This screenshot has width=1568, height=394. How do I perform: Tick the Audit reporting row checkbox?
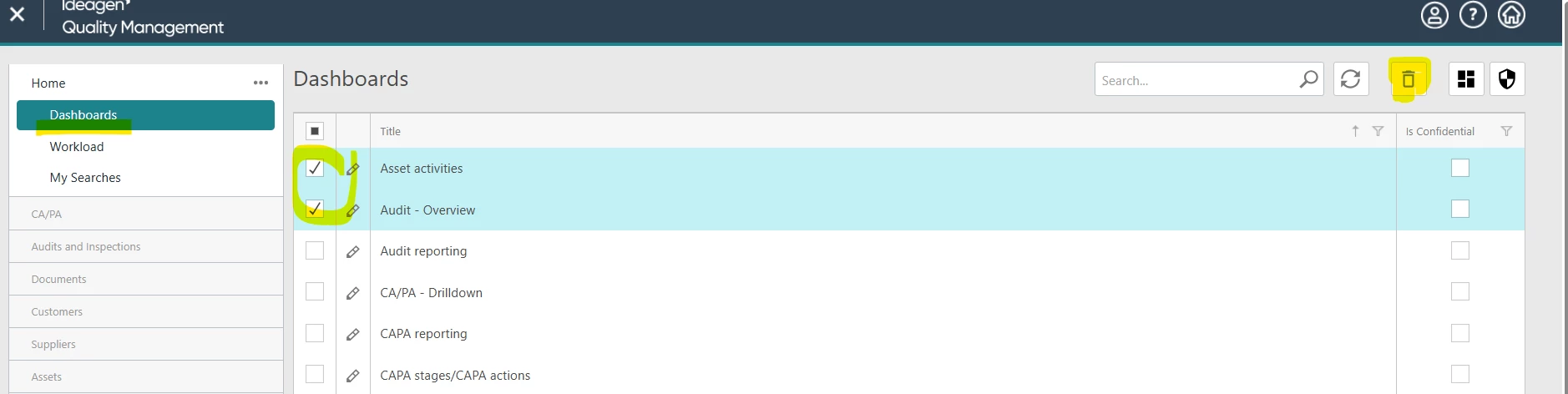(x=315, y=250)
